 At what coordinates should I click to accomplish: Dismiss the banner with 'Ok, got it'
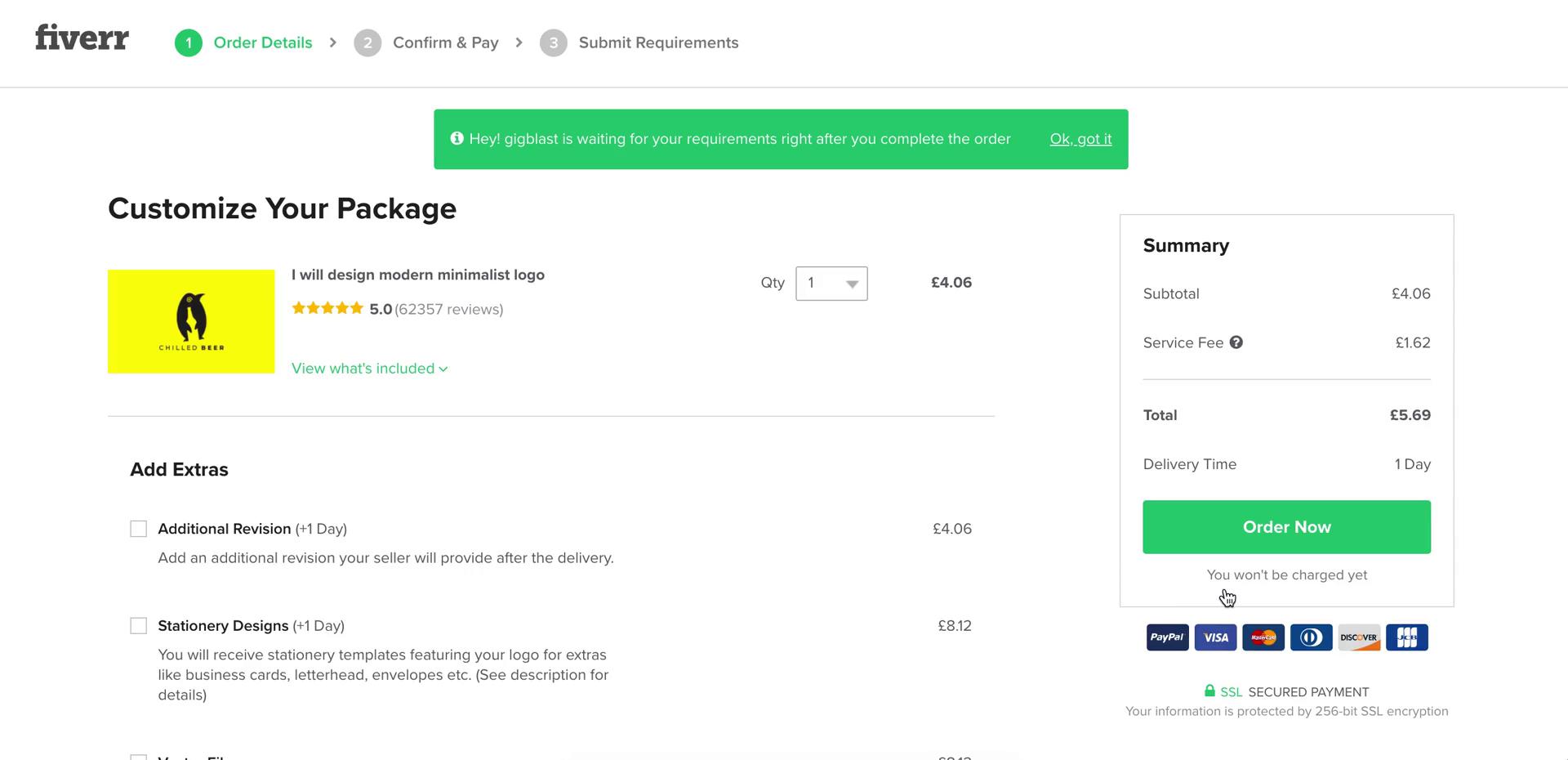pyautogui.click(x=1080, y=139)
